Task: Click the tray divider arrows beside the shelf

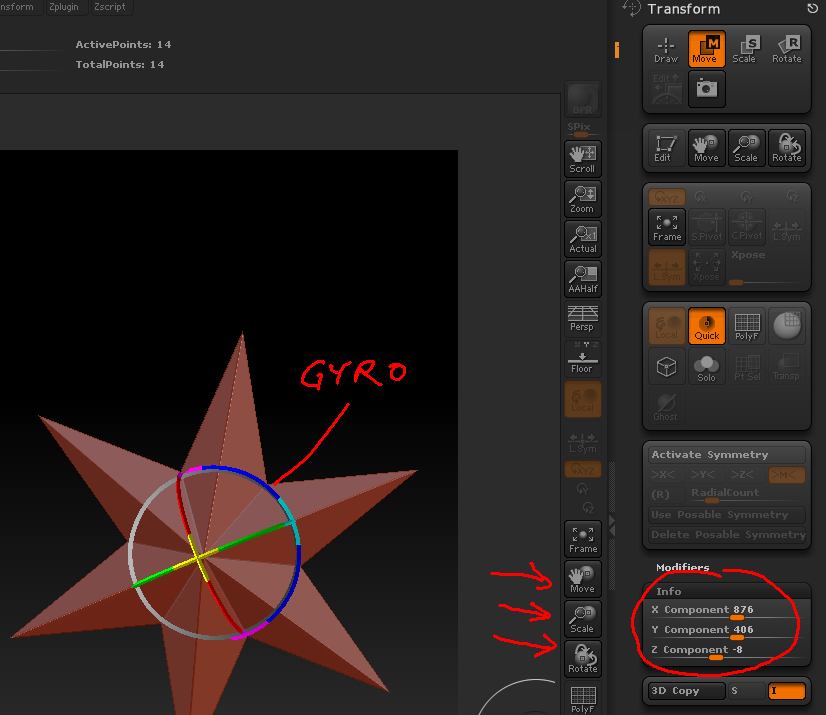Action: (612, 526)
